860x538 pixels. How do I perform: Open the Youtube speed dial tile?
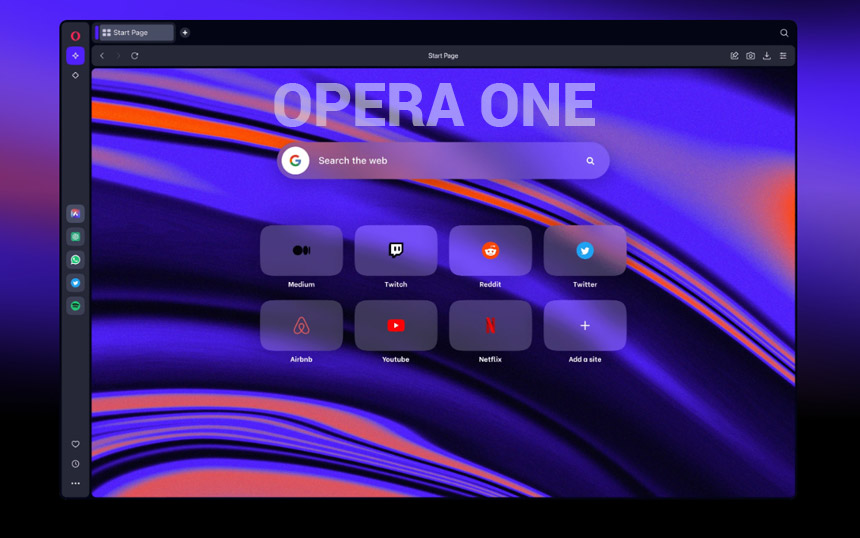tap(395, 326)
